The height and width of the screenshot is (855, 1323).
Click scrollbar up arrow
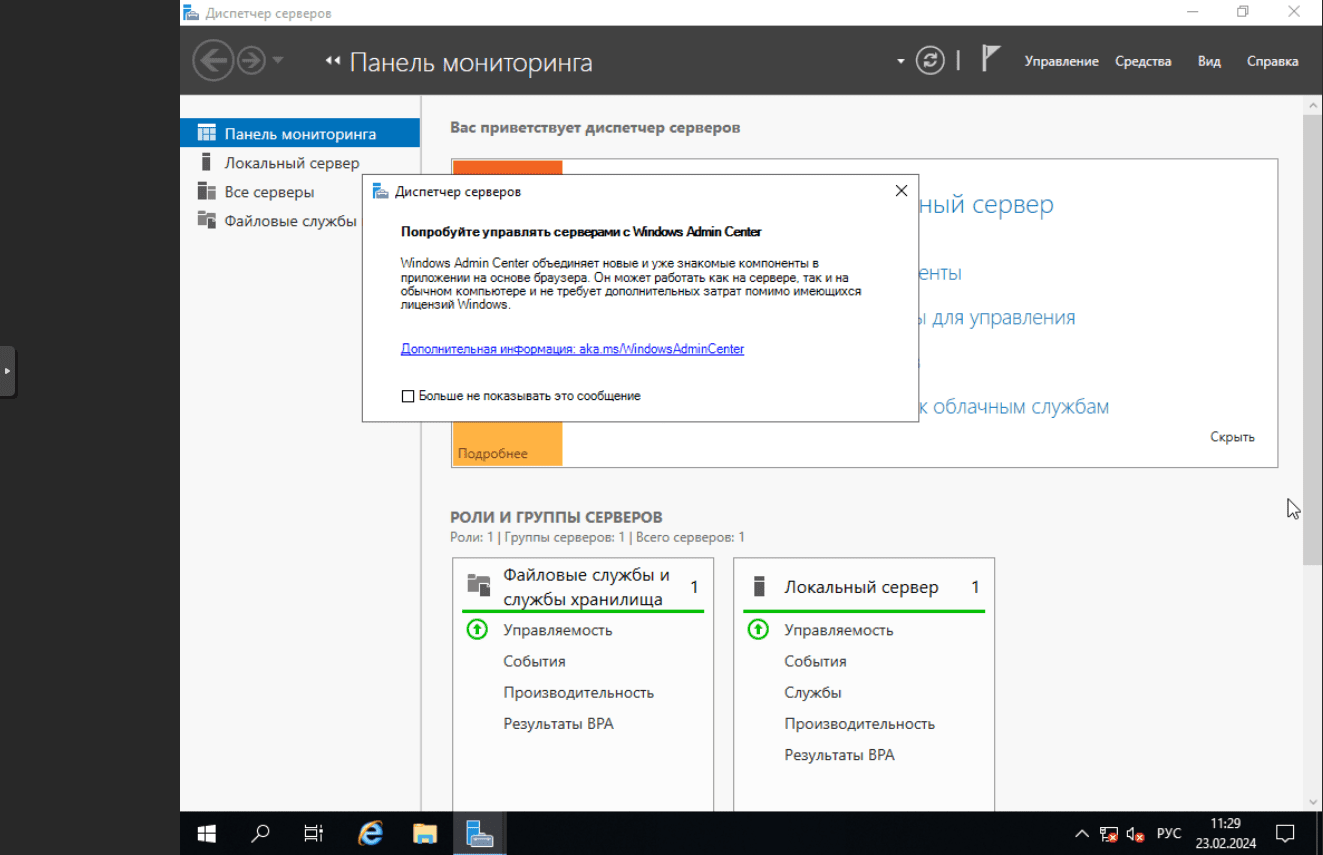(1313, 104)
